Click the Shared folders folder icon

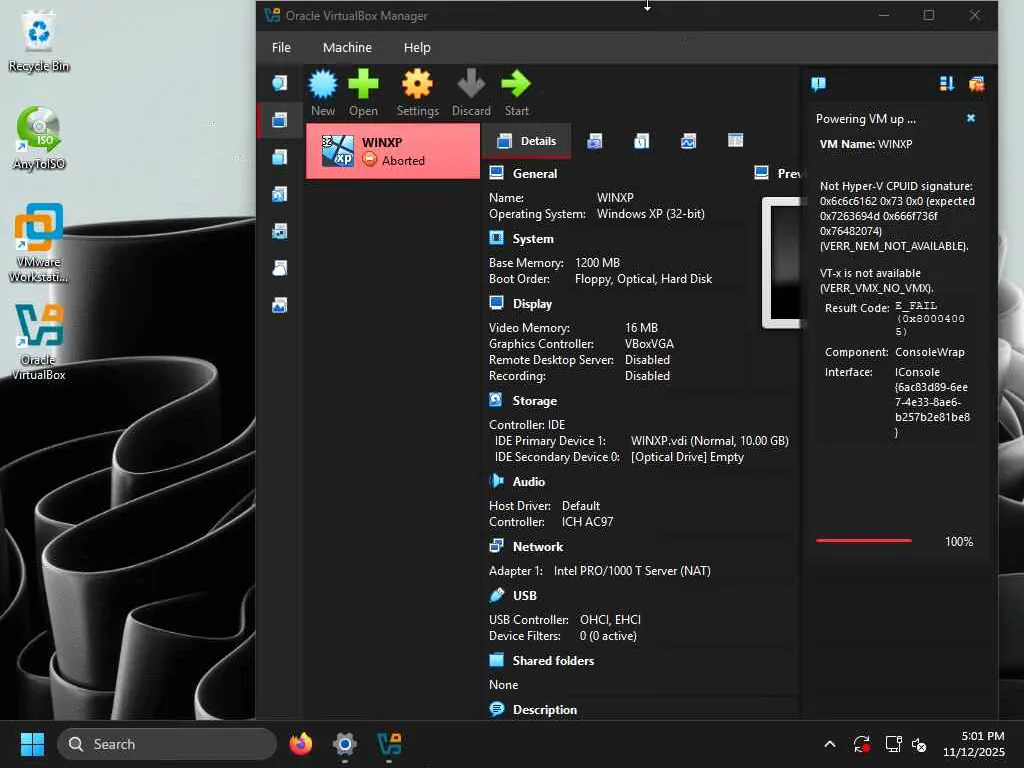[496, 660]
